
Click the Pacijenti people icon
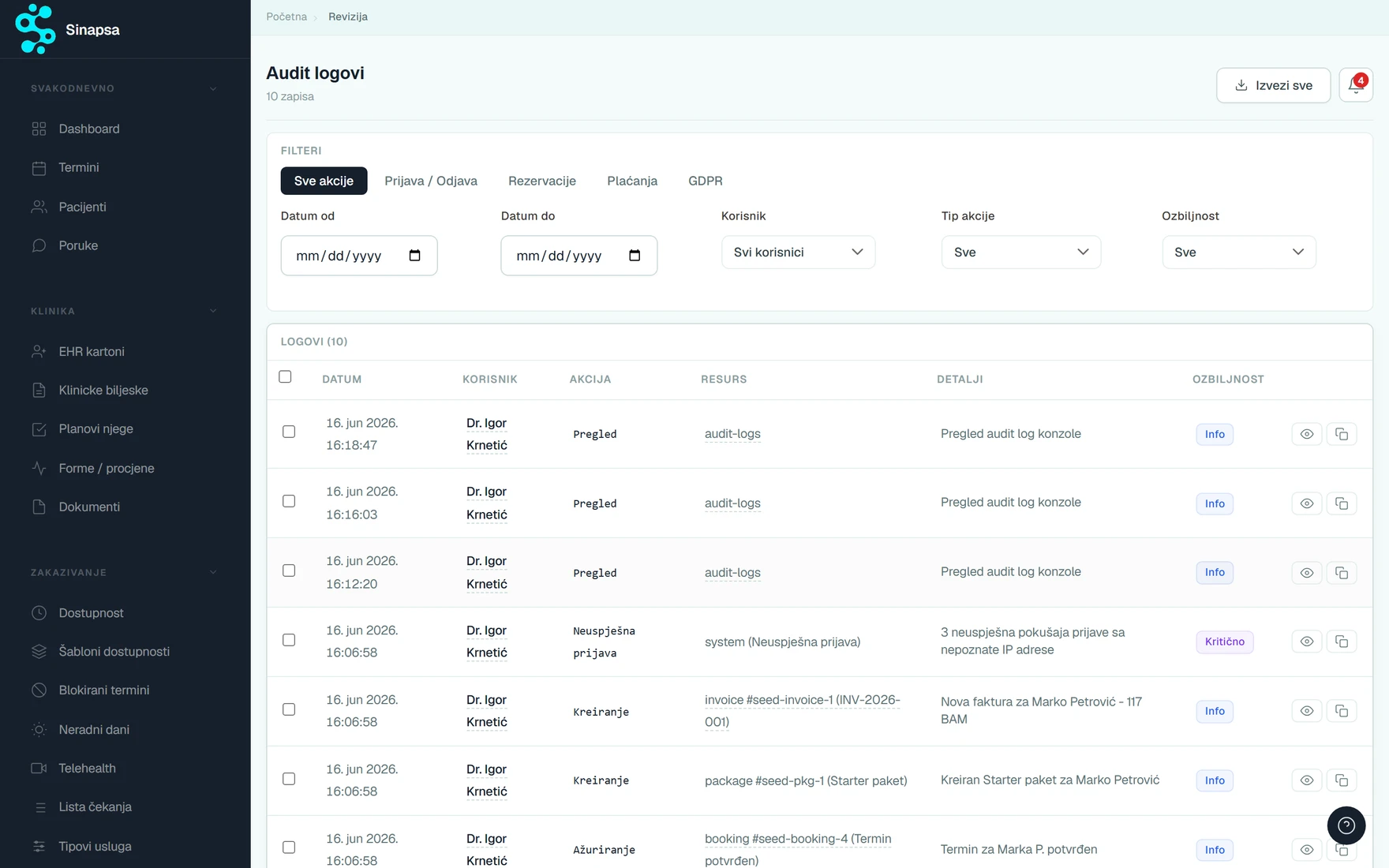[x=39, y=207]
